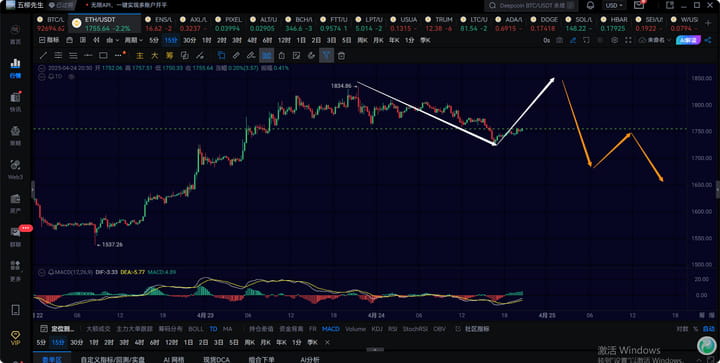
Task: Open the notification bell icon
Action: 591,6
